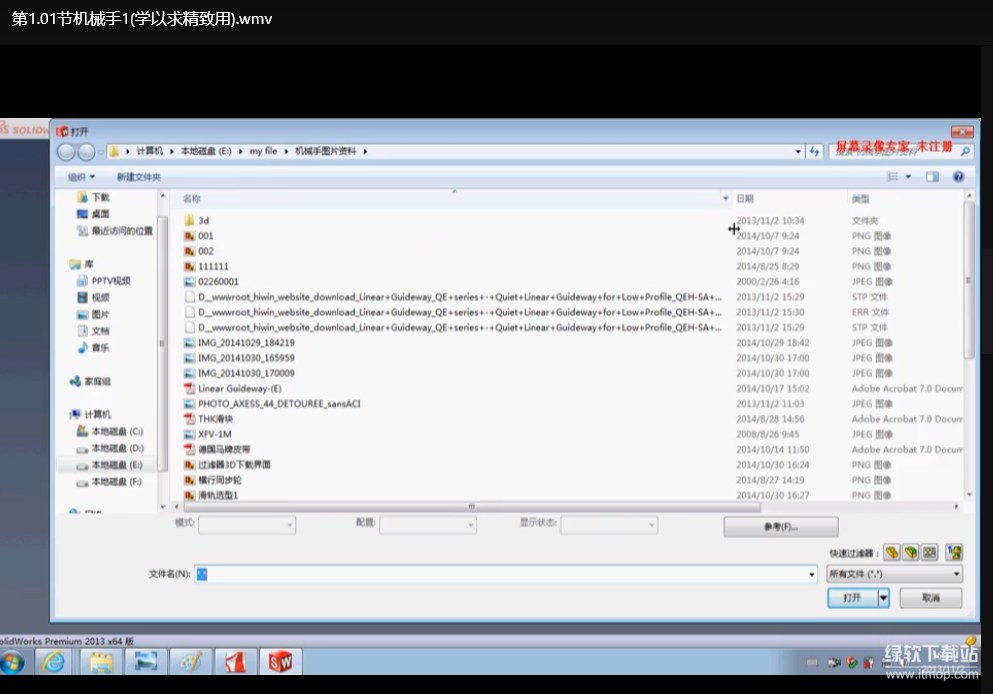This screenshot has width=993, height=694.
Task: Select 本地磁盘 (D:) in the navigation tree
Action: (x=117, y=448)
